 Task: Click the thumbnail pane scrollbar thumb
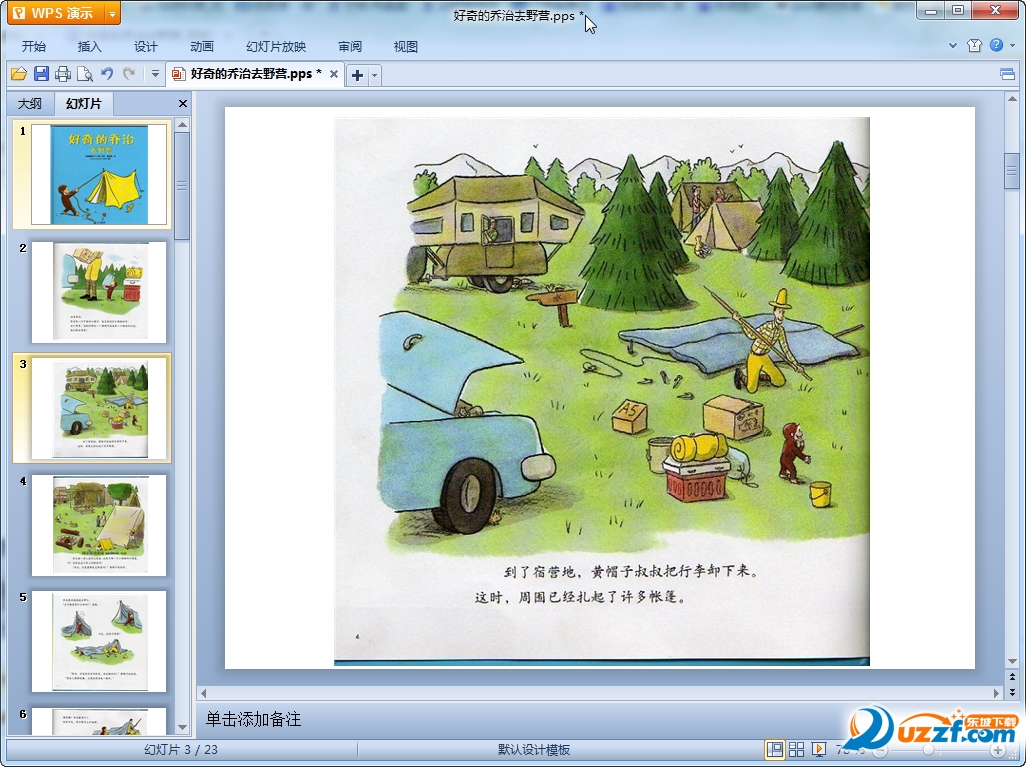pyautogui.click(x=183, y=186)
